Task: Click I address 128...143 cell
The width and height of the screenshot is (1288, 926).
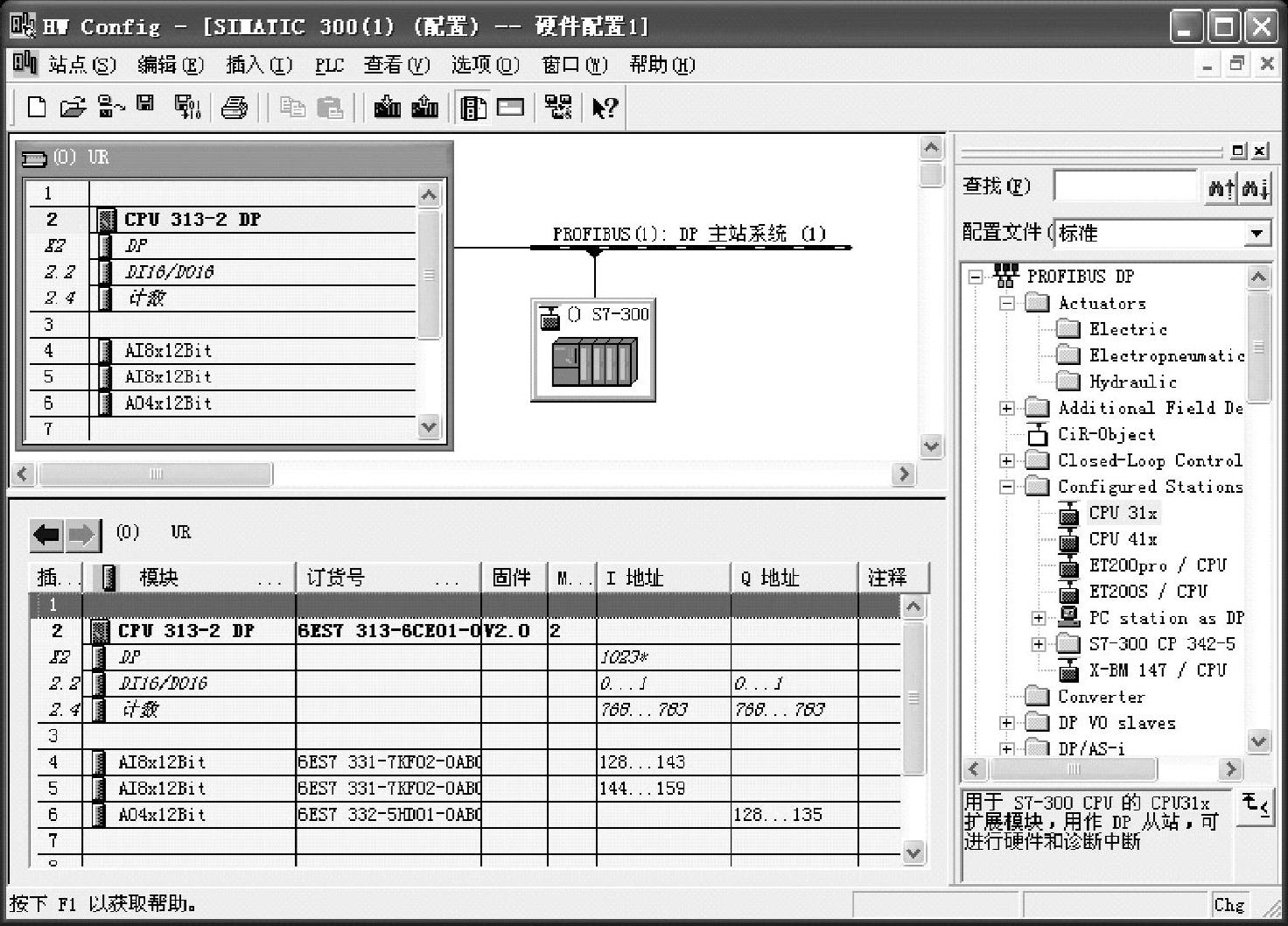Action: (663, 762)
